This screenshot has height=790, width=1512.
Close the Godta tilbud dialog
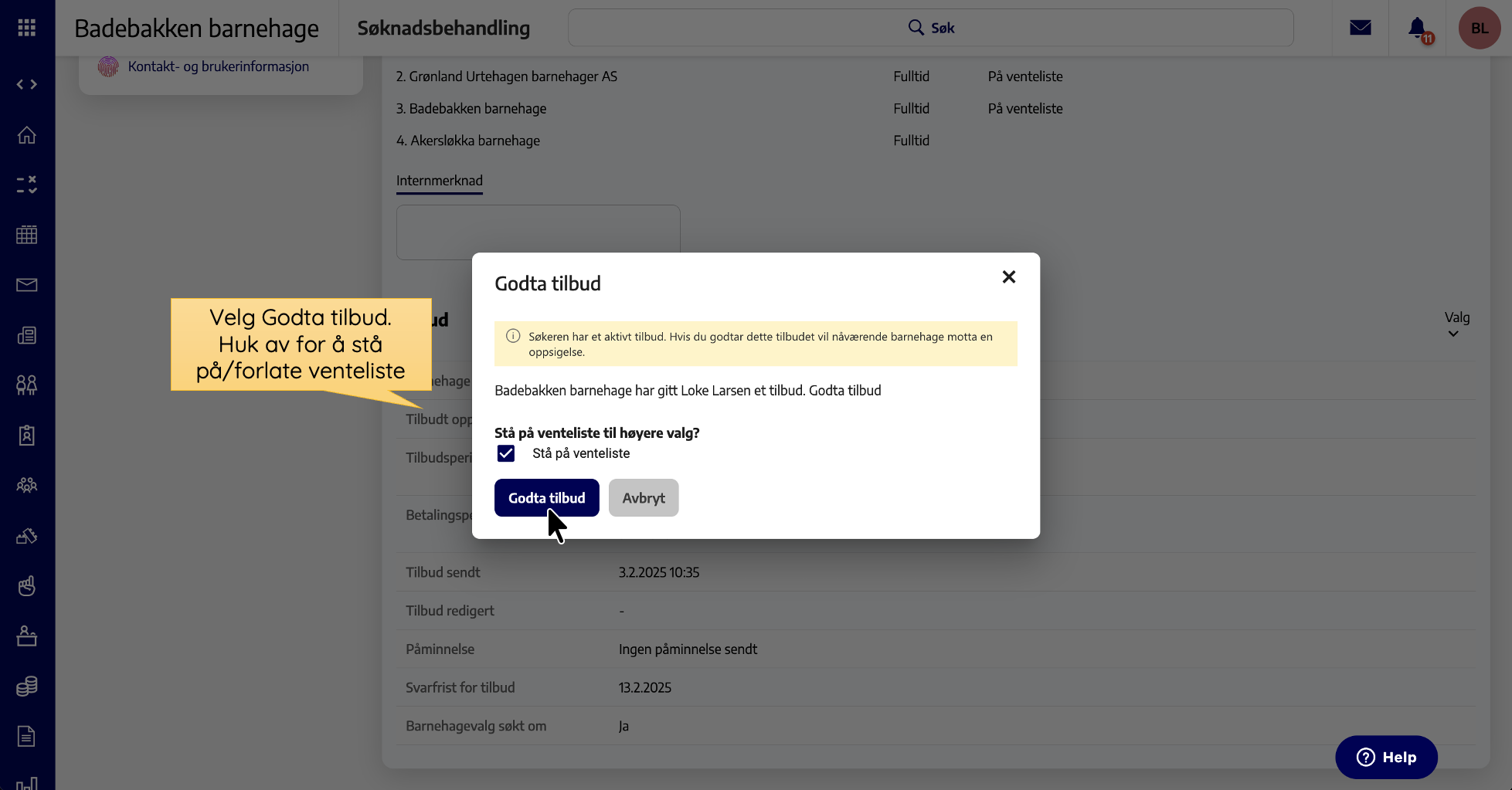[x=1008, y=277]
